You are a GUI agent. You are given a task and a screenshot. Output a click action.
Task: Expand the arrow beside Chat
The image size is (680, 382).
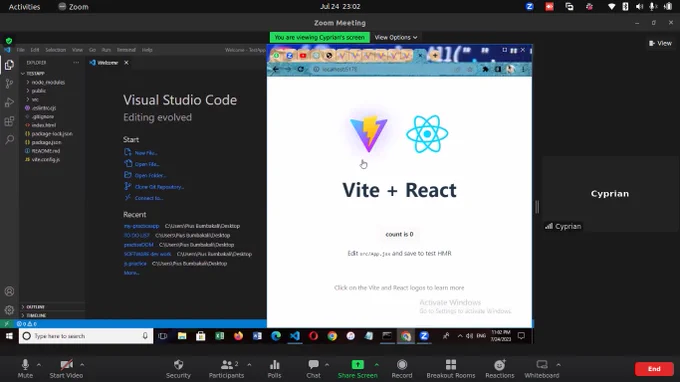click(327, 365)
